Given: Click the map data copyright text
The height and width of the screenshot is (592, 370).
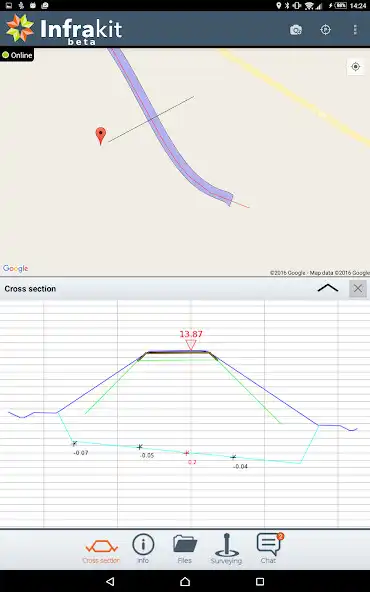Looking at the screenshot, I should 320,273.
